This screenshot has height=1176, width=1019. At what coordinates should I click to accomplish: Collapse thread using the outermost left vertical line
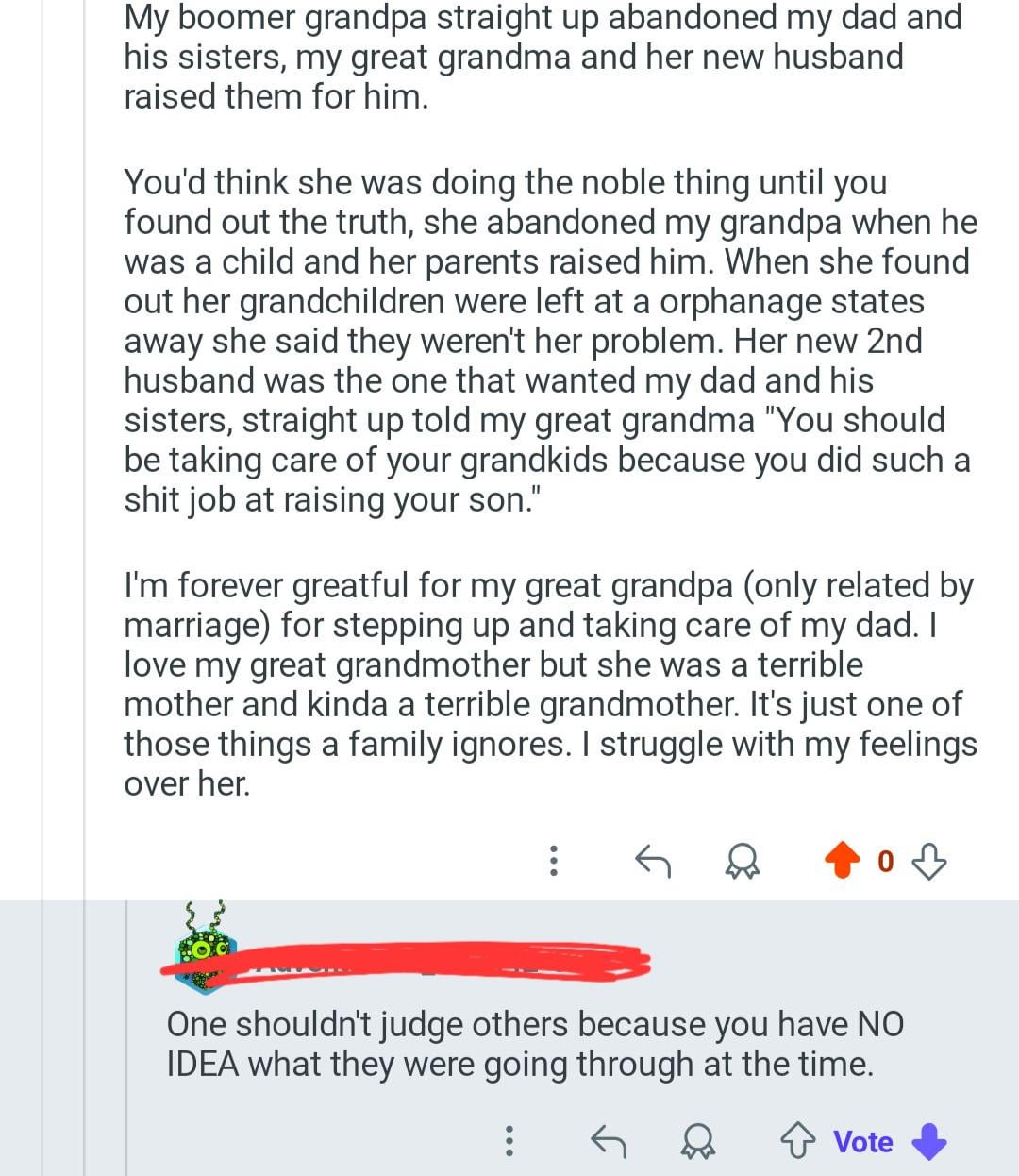[42, 566]
